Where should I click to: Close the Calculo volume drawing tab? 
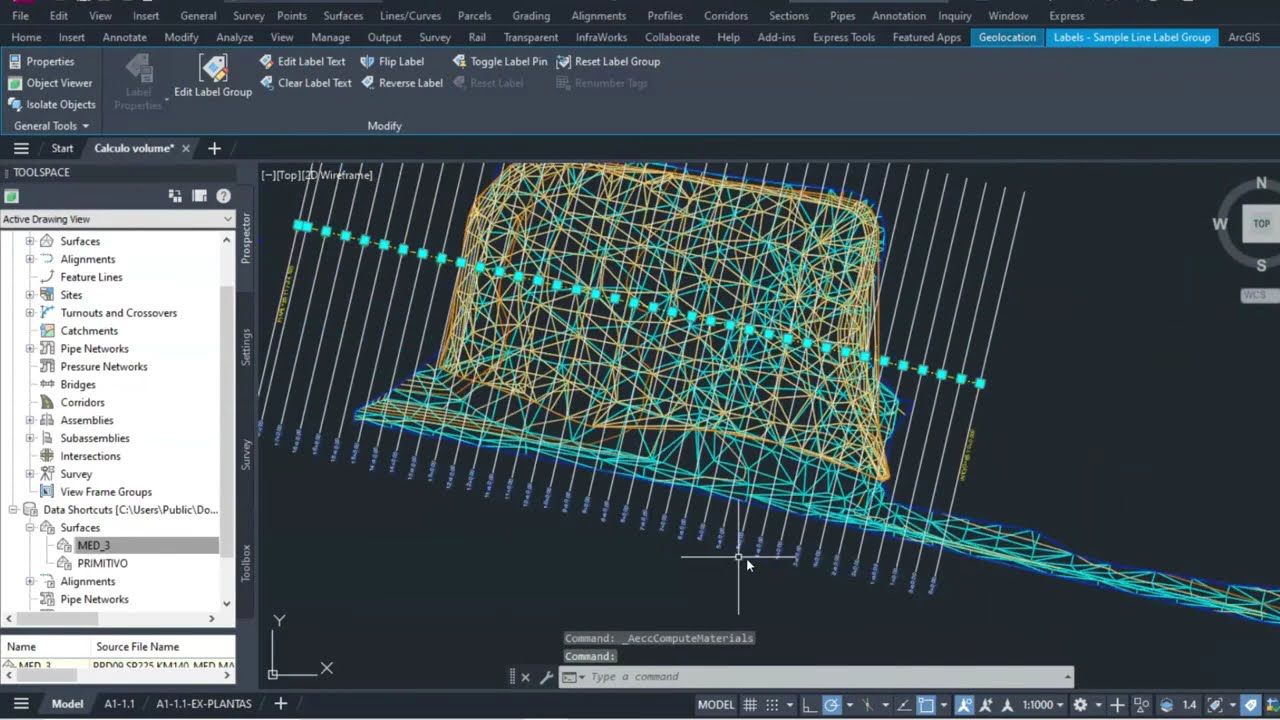[x=185, y=148]
